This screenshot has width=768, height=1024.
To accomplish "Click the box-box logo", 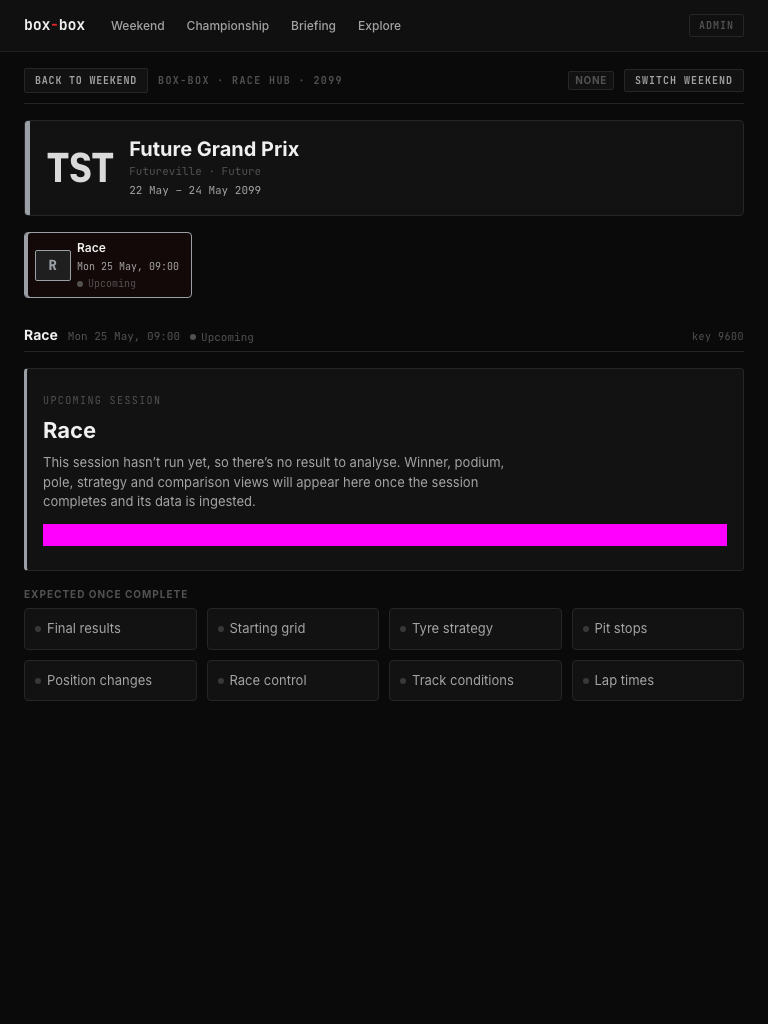I will click(54, 25).
